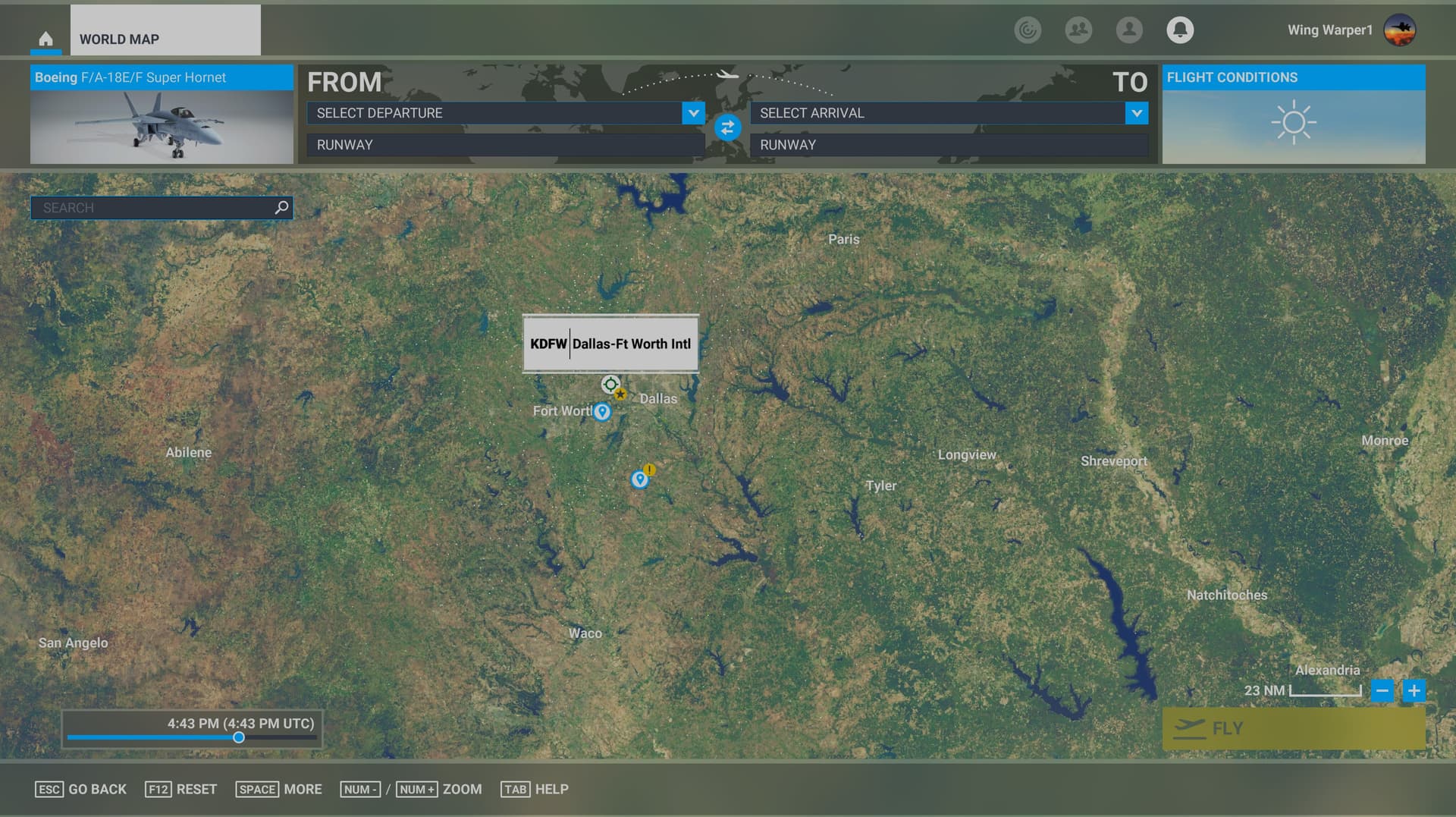Zoom in the map with plus button
1456x817 pixels.
pyautogui.click(x=1414, y=691)
